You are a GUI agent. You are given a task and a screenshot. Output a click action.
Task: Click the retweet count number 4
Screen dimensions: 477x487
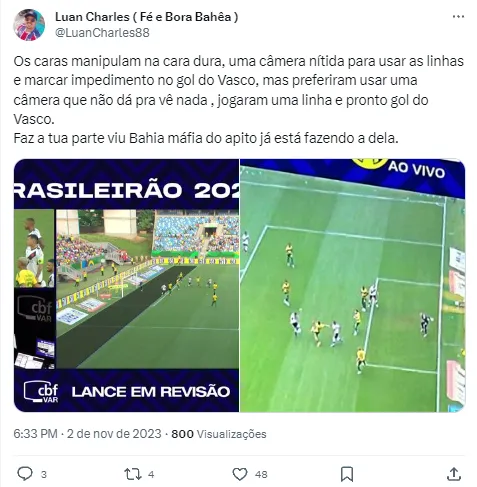tap(151, 474)
